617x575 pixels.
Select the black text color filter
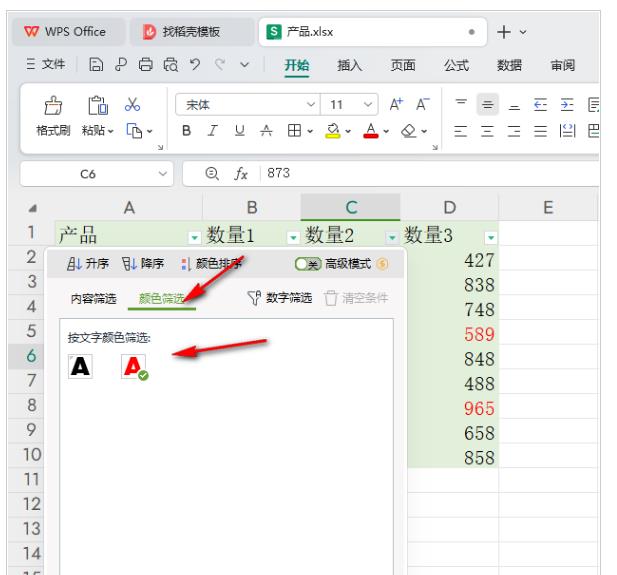coord(80,366)
